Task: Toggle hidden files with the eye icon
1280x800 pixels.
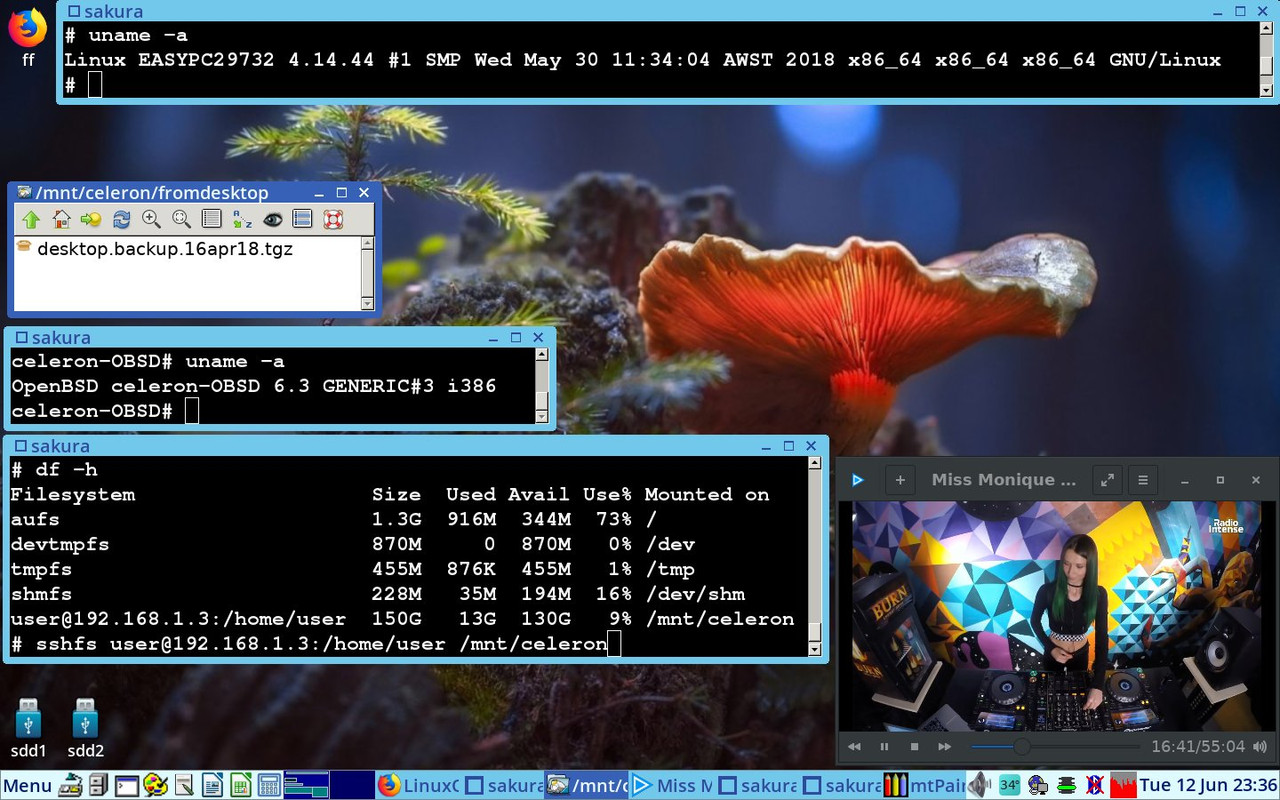Action: pos(272,219)
